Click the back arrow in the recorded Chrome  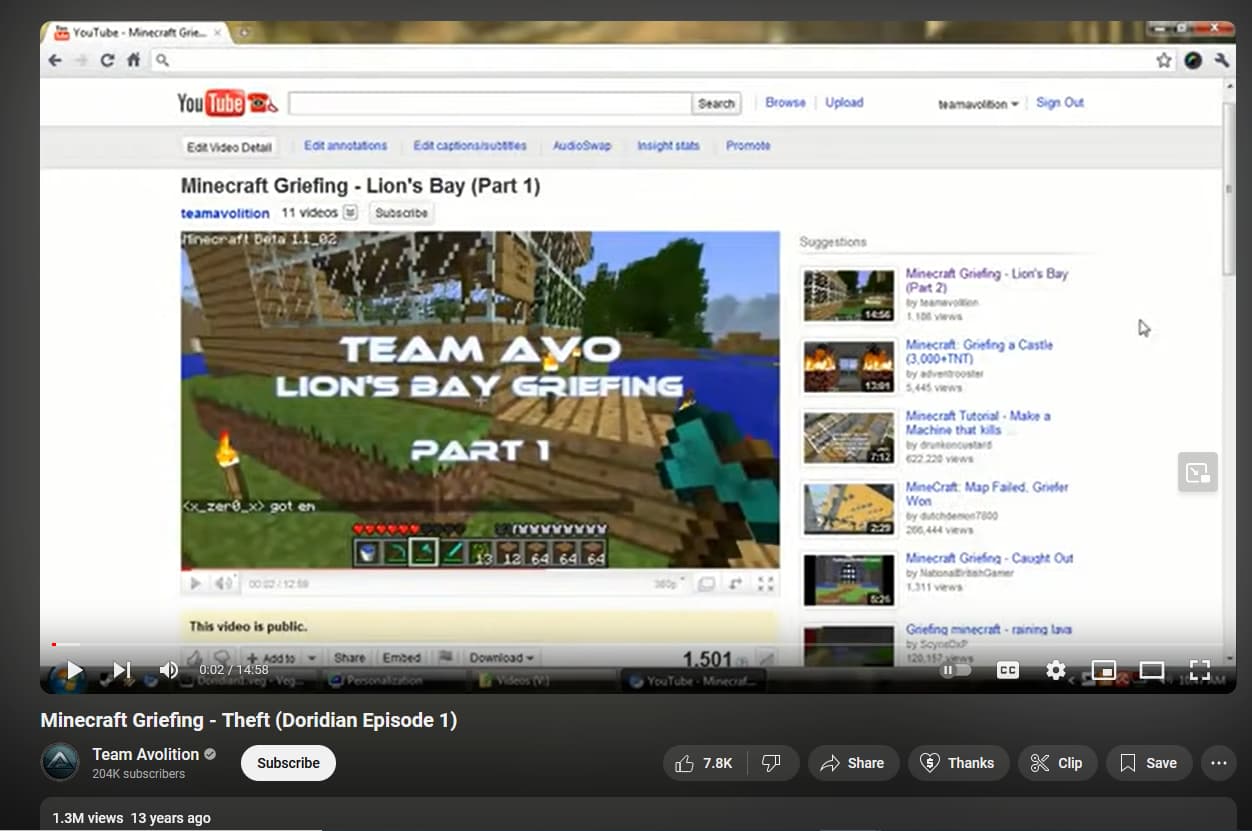coord(56,60)
